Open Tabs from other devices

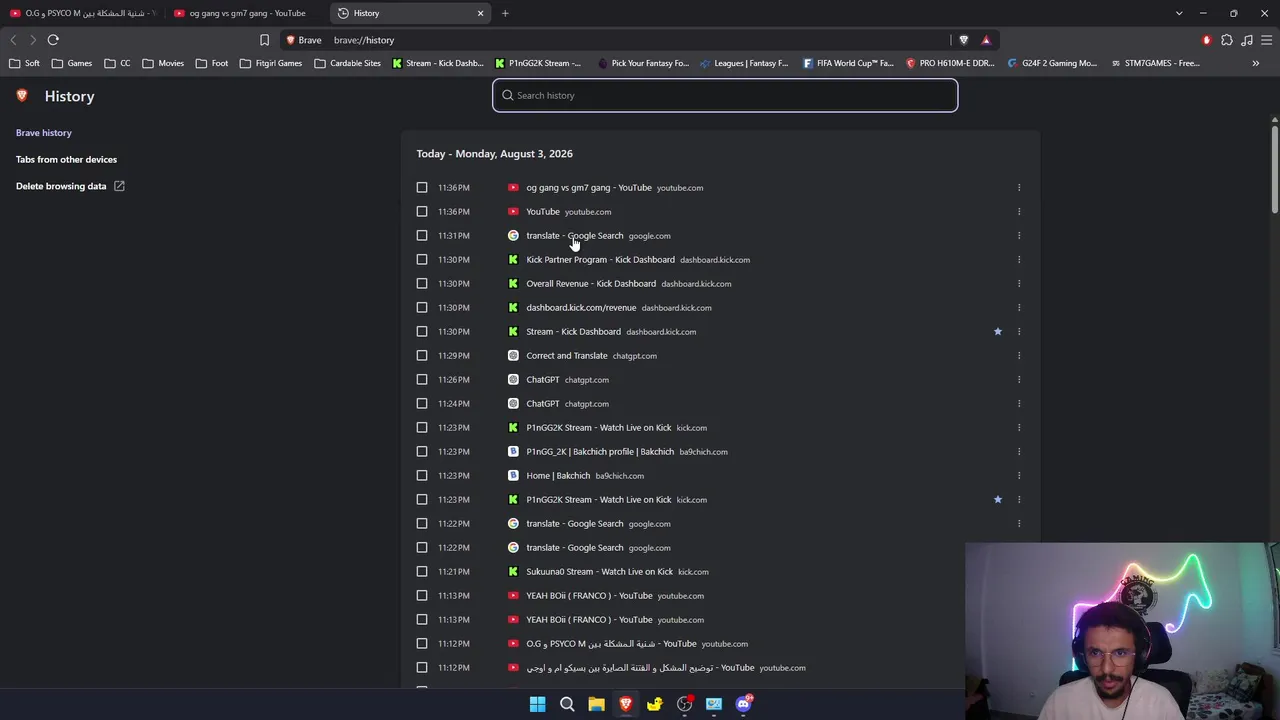click(66, 160)
